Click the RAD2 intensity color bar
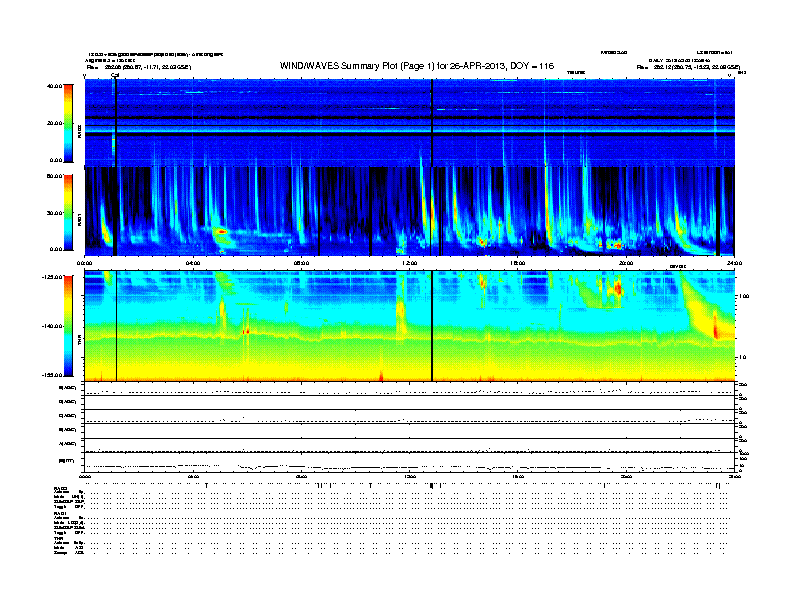Image resolution: width=792 pixels, height=612 pixels. (68, 123)
